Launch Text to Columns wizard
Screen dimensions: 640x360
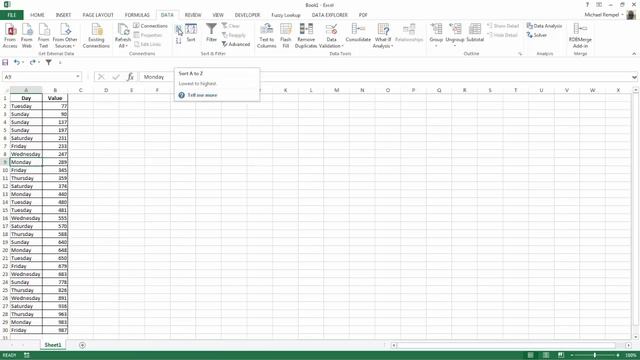(x=267, y=36)
